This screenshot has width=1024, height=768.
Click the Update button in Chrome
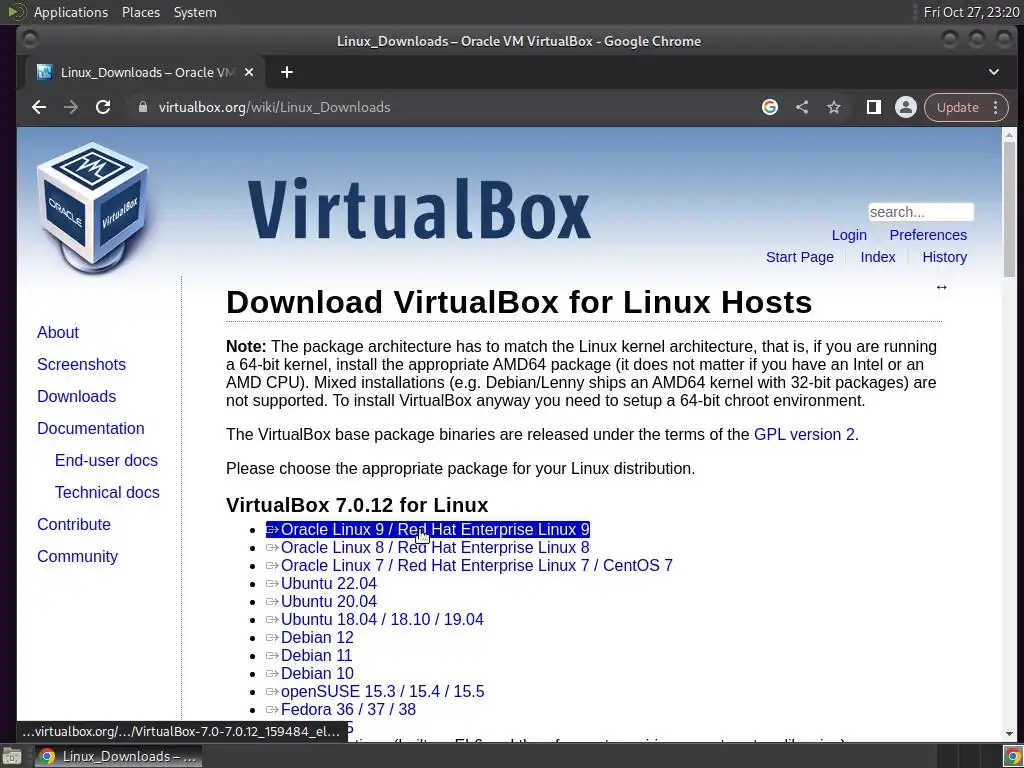coord(957,107)
